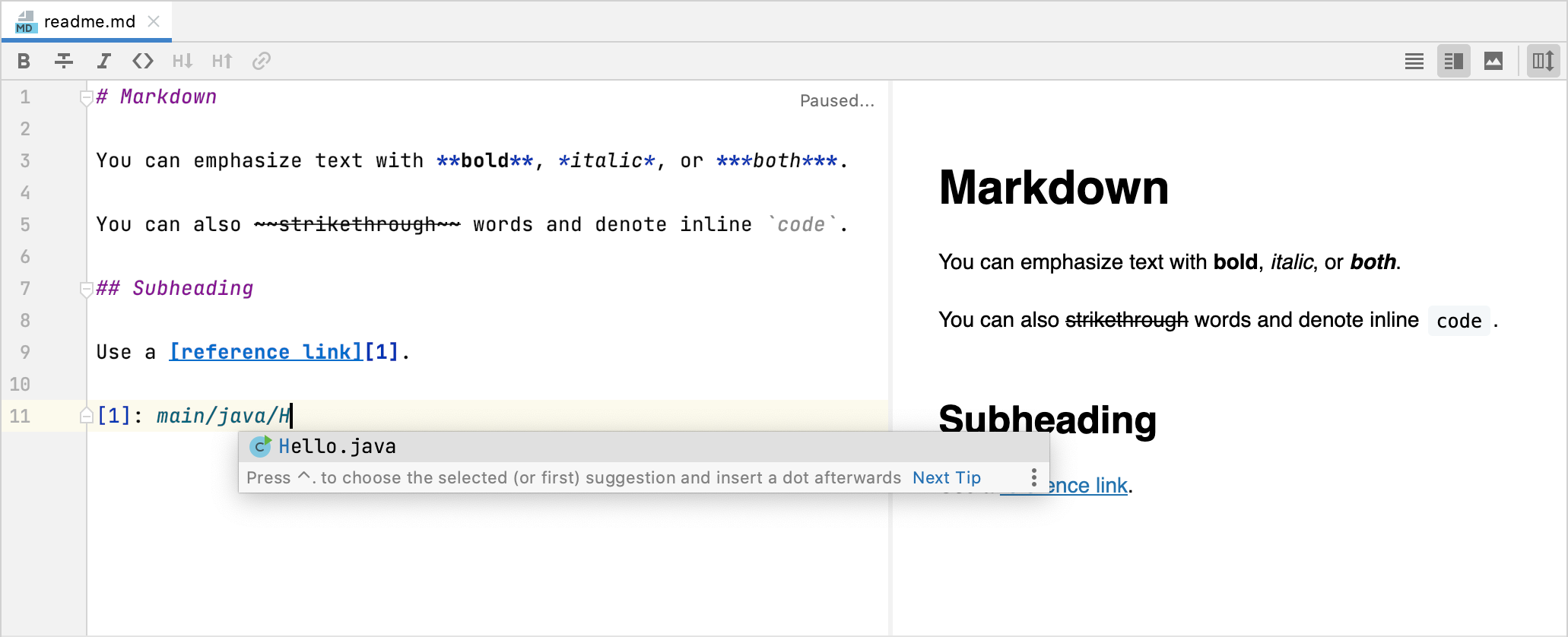Screen dimensions: 1568x637
Task: Switch to preview-only view
Action: [1493, 61]
